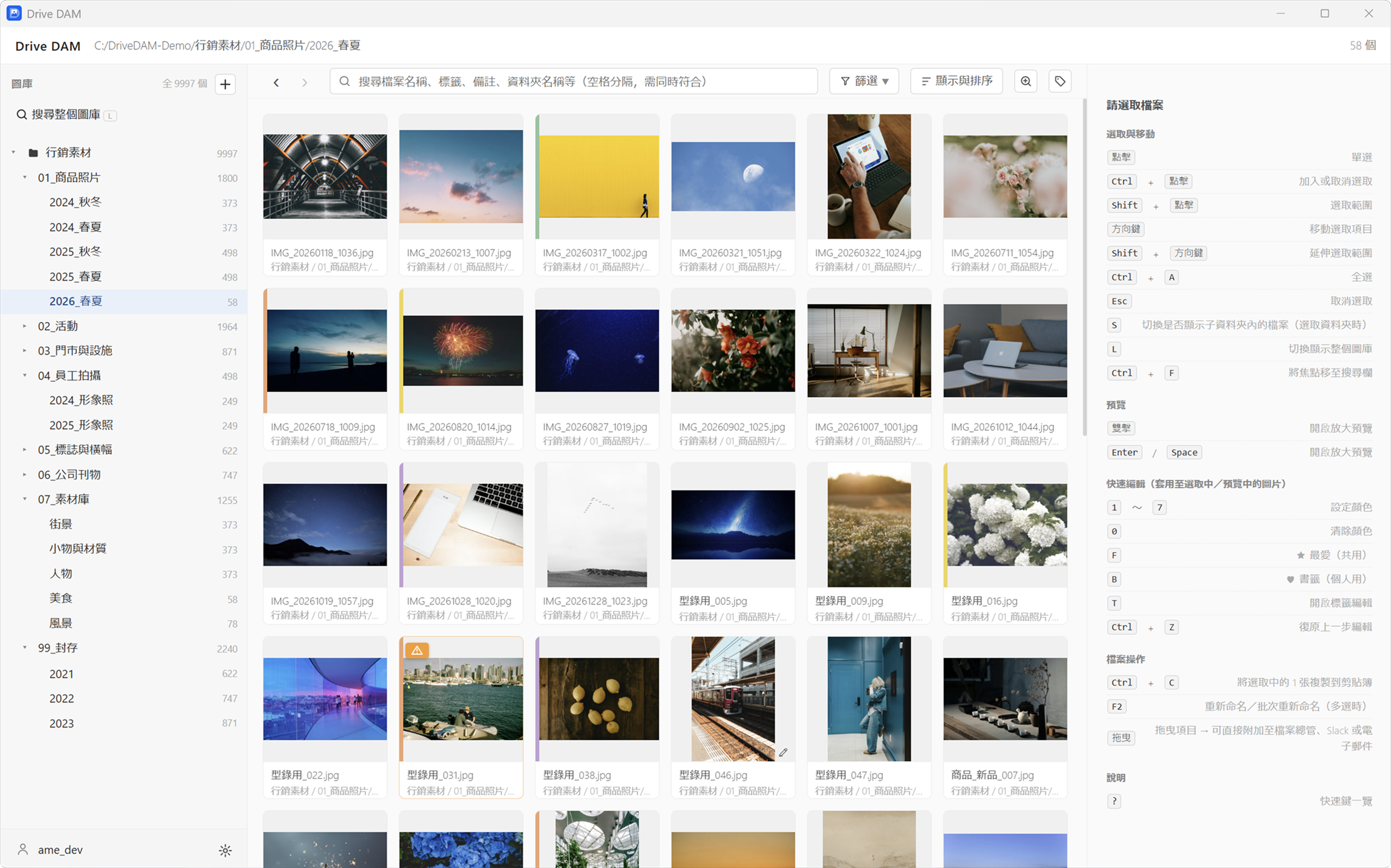
Task: Click the user avatar icon beside ame_dev
Action: (23, 849)
